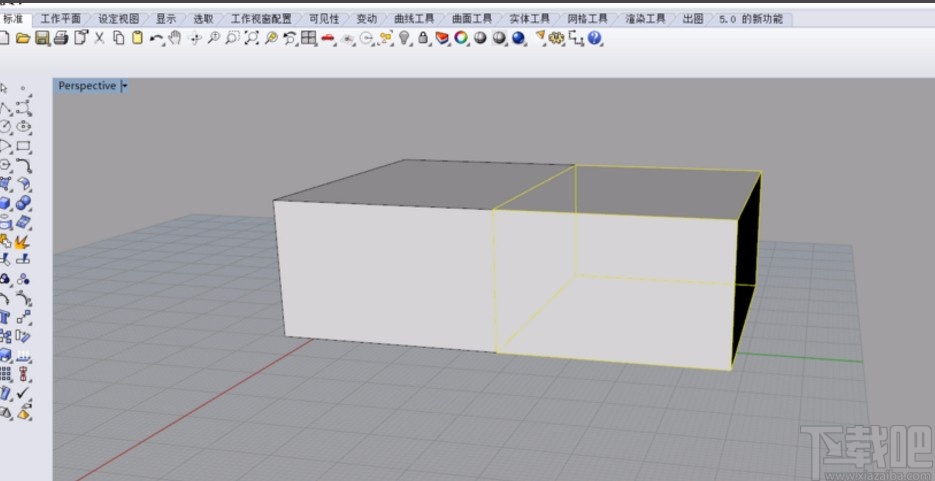The image size is (935, 481).
Task: Save the model with the floppy disk icon
Action: point(42,39)
